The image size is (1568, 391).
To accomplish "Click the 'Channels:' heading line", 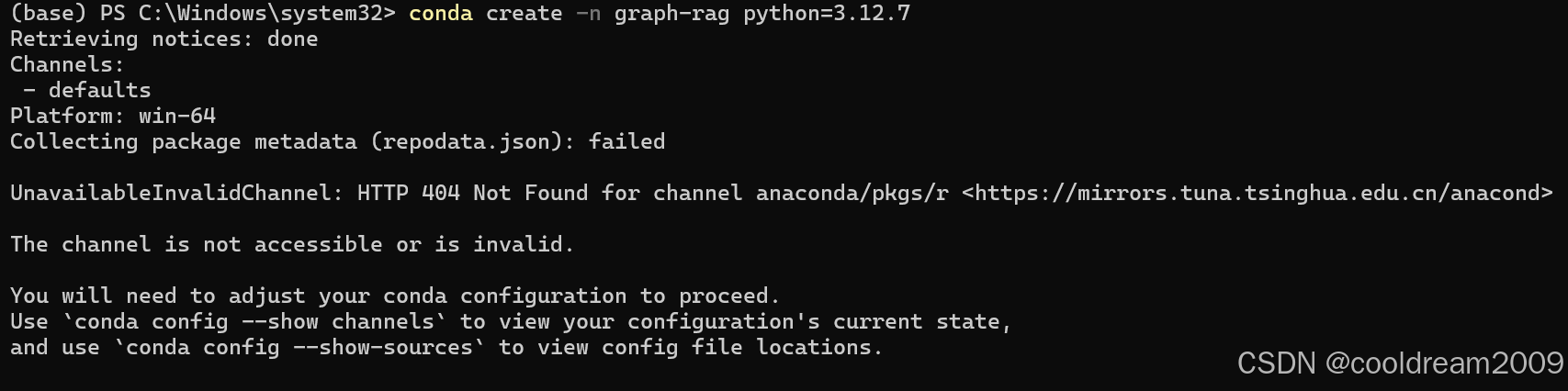I will [x=67, y=65].
